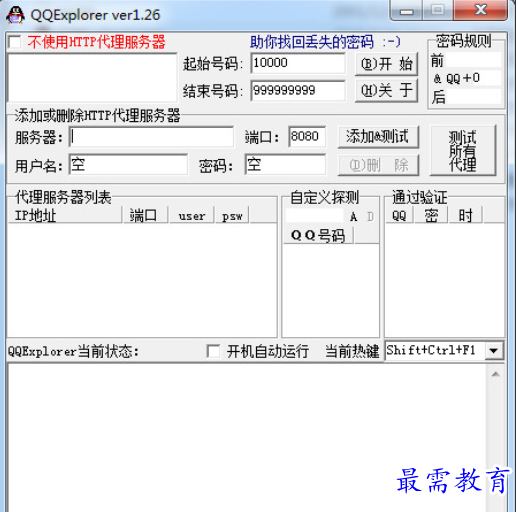Viewport: 518px width, 512px height.
Task: Click the (H)关于 button
Action: pyautogui.click(x=386, y=90)
